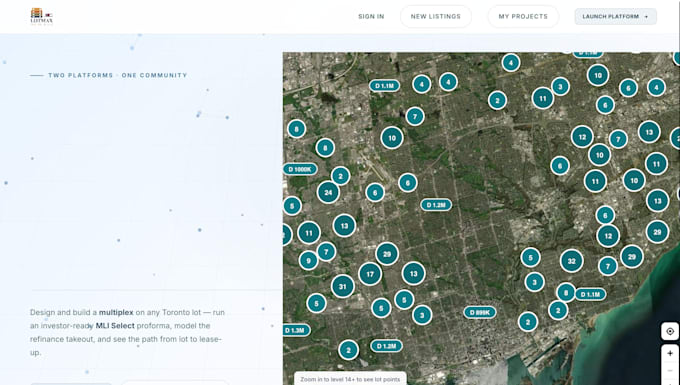Zoom out with the map minus button

pyautogui.click(x=670, y=371)
